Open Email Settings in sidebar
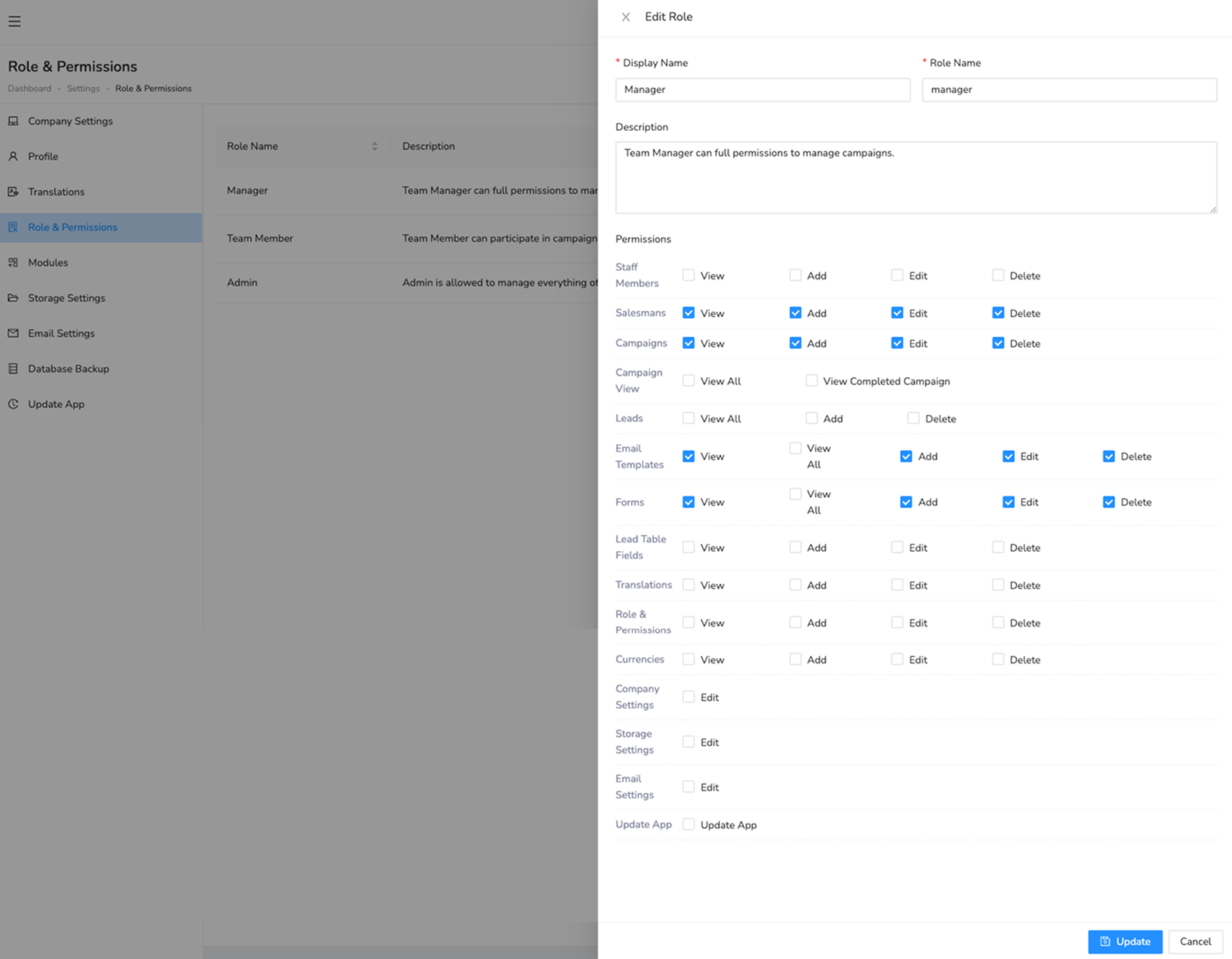Viewport: 1232px width, 959px height. tap(101, 333)
